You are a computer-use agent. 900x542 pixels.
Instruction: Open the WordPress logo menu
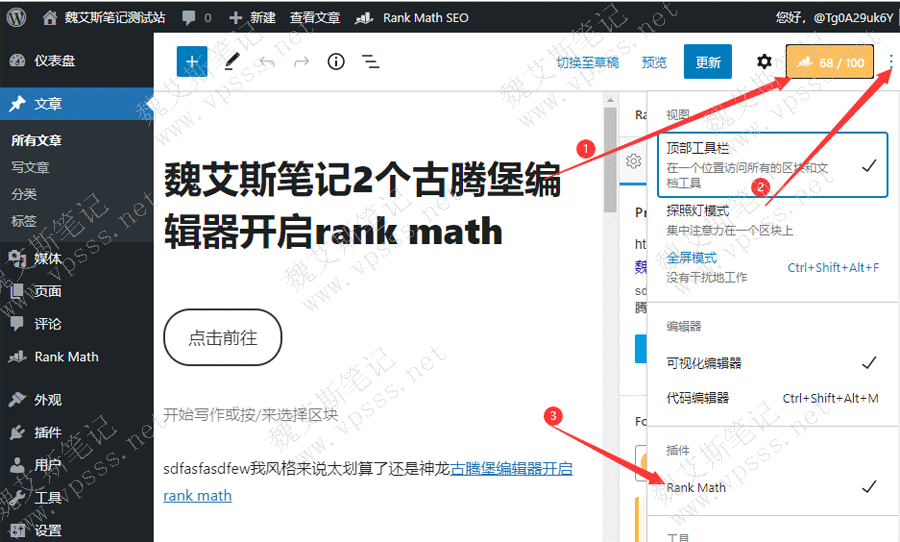[16, 17]
